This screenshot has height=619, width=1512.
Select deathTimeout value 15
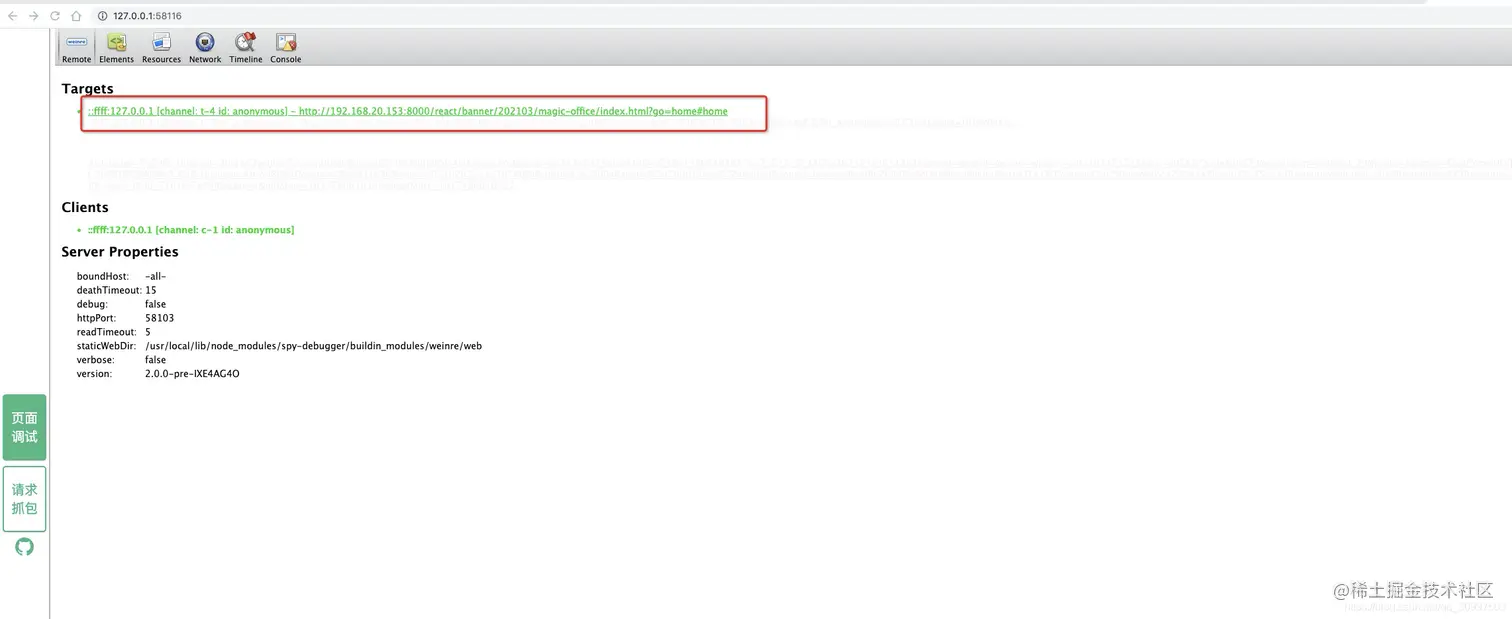151,290
